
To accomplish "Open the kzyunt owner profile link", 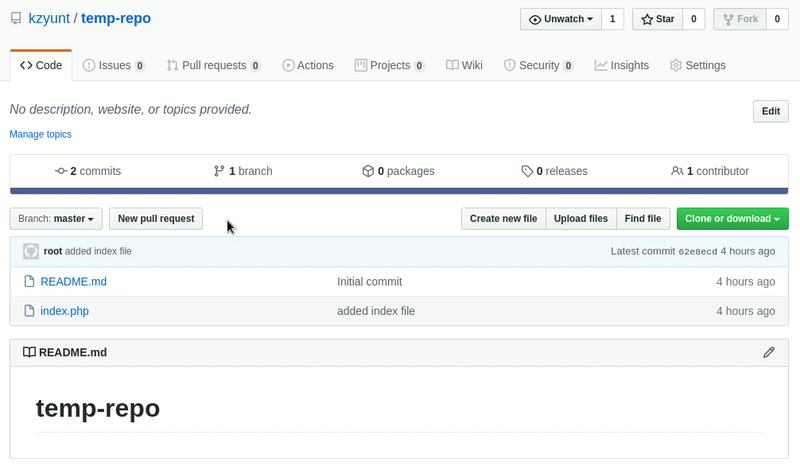I will (x=49, y=18).
